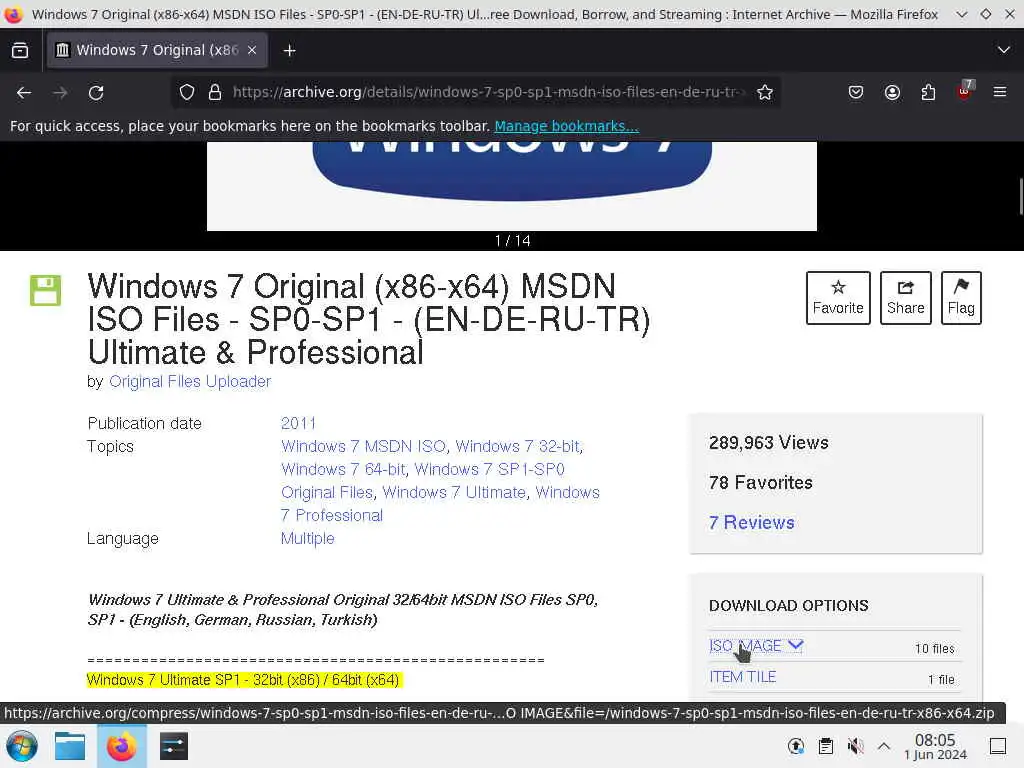The image size is (1024, 768).
Task: Open a new tab with plus button
Action: click(289, 50)
